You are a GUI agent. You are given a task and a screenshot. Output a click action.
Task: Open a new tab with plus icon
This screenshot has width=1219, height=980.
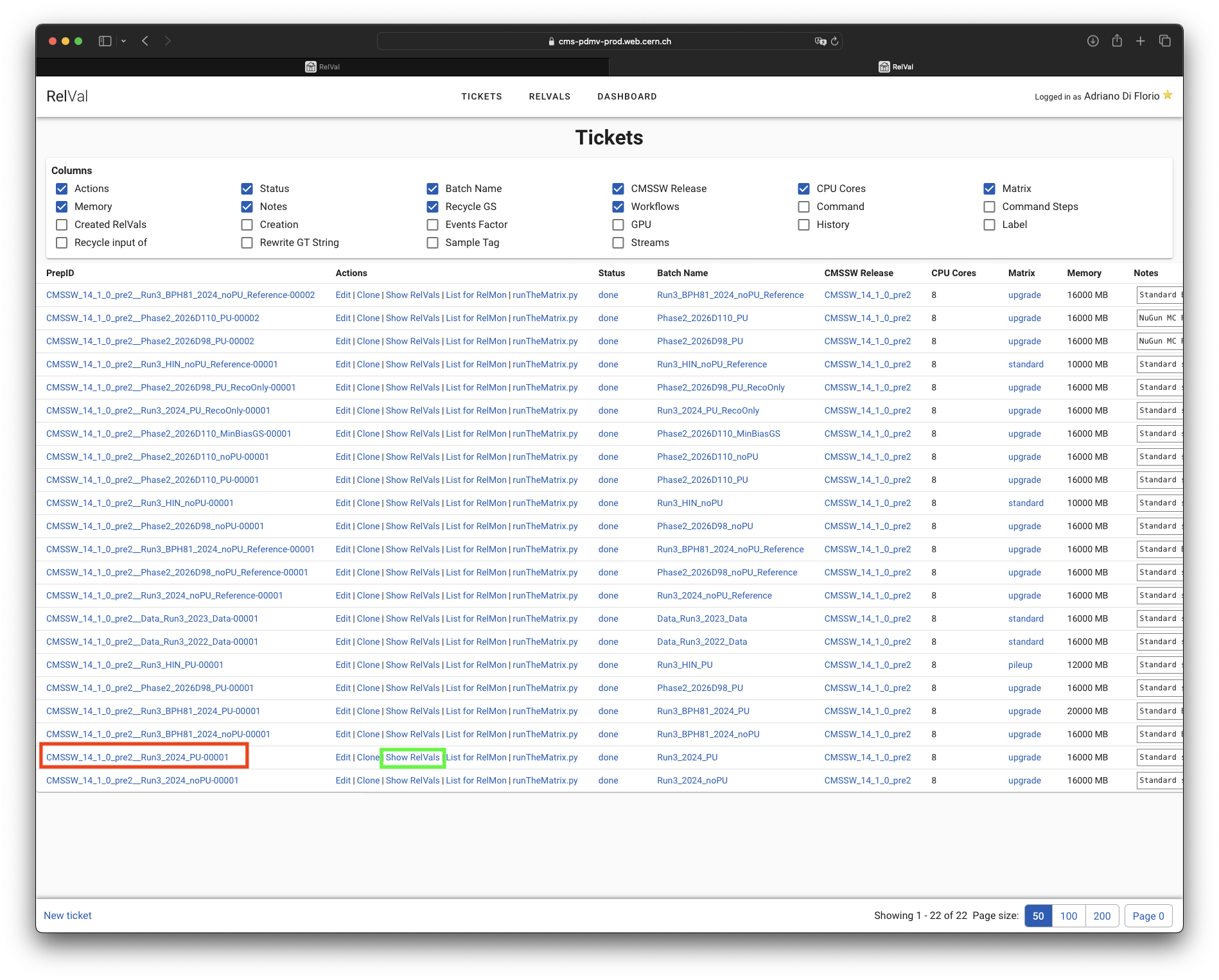tap(1141, 41)
